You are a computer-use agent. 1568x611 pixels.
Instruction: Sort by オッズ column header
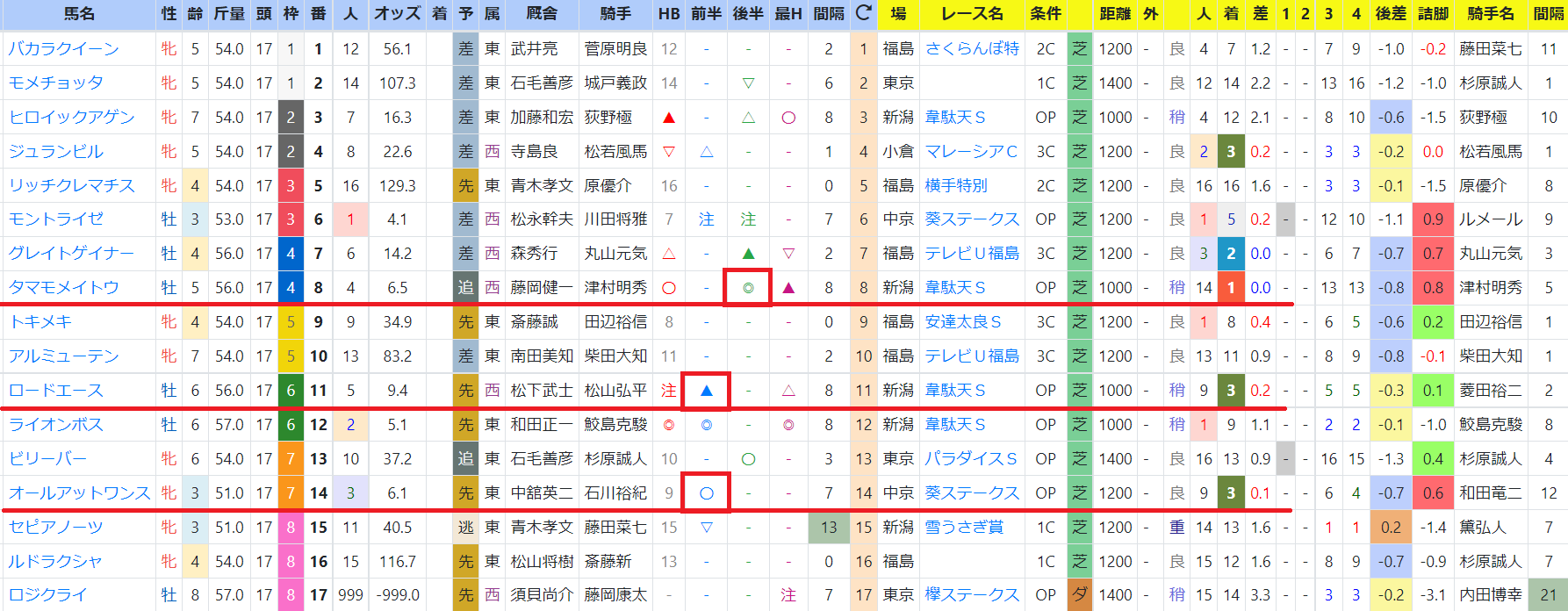point(398,14)
